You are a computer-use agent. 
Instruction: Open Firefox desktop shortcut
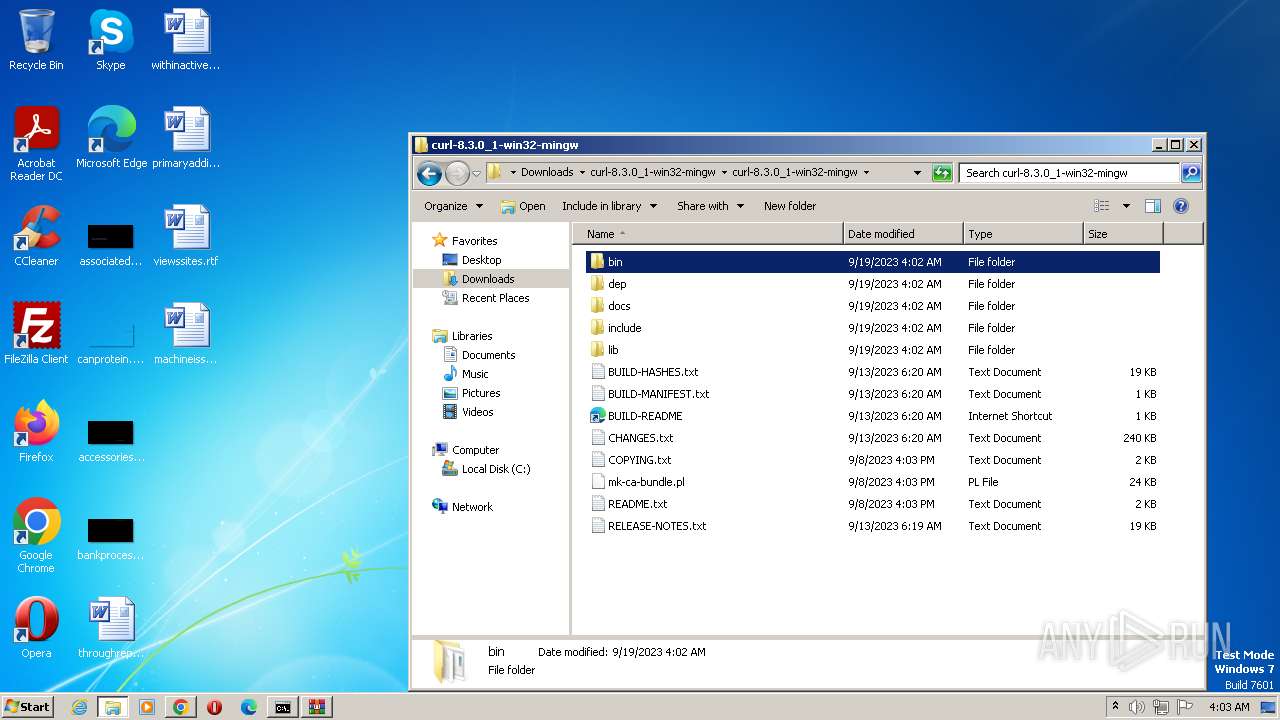(36, 432)
